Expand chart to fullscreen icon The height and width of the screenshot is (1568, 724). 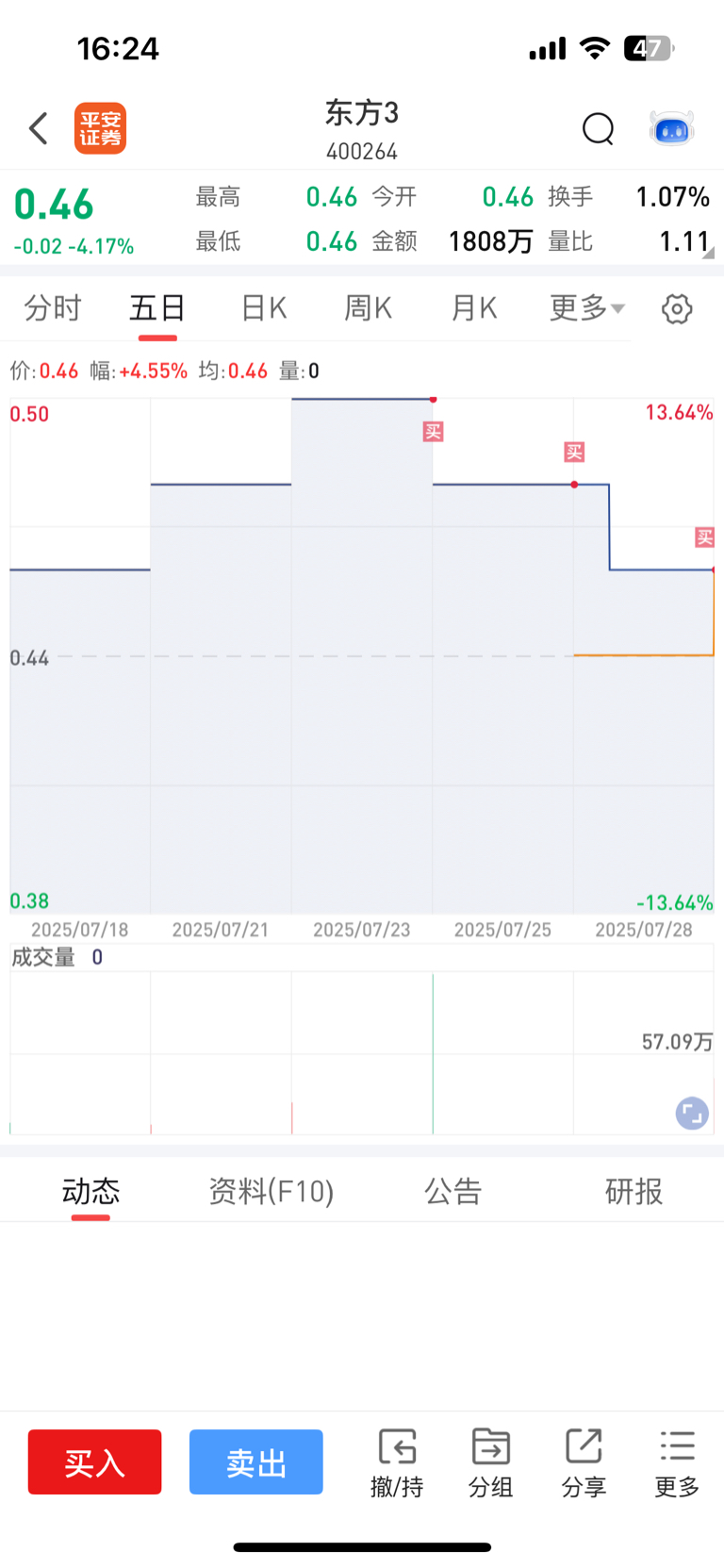pos(692,1114)
